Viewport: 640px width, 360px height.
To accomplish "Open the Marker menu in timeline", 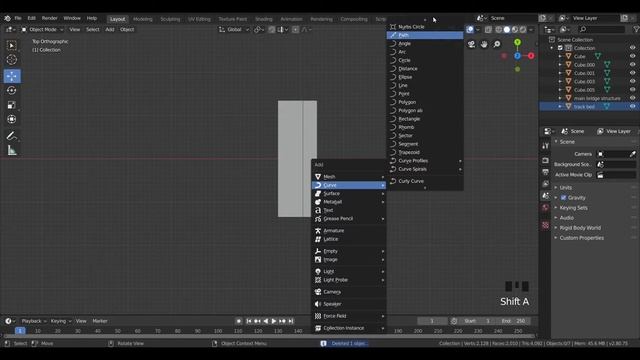I will pyautogui.click(x=100, y=321).
